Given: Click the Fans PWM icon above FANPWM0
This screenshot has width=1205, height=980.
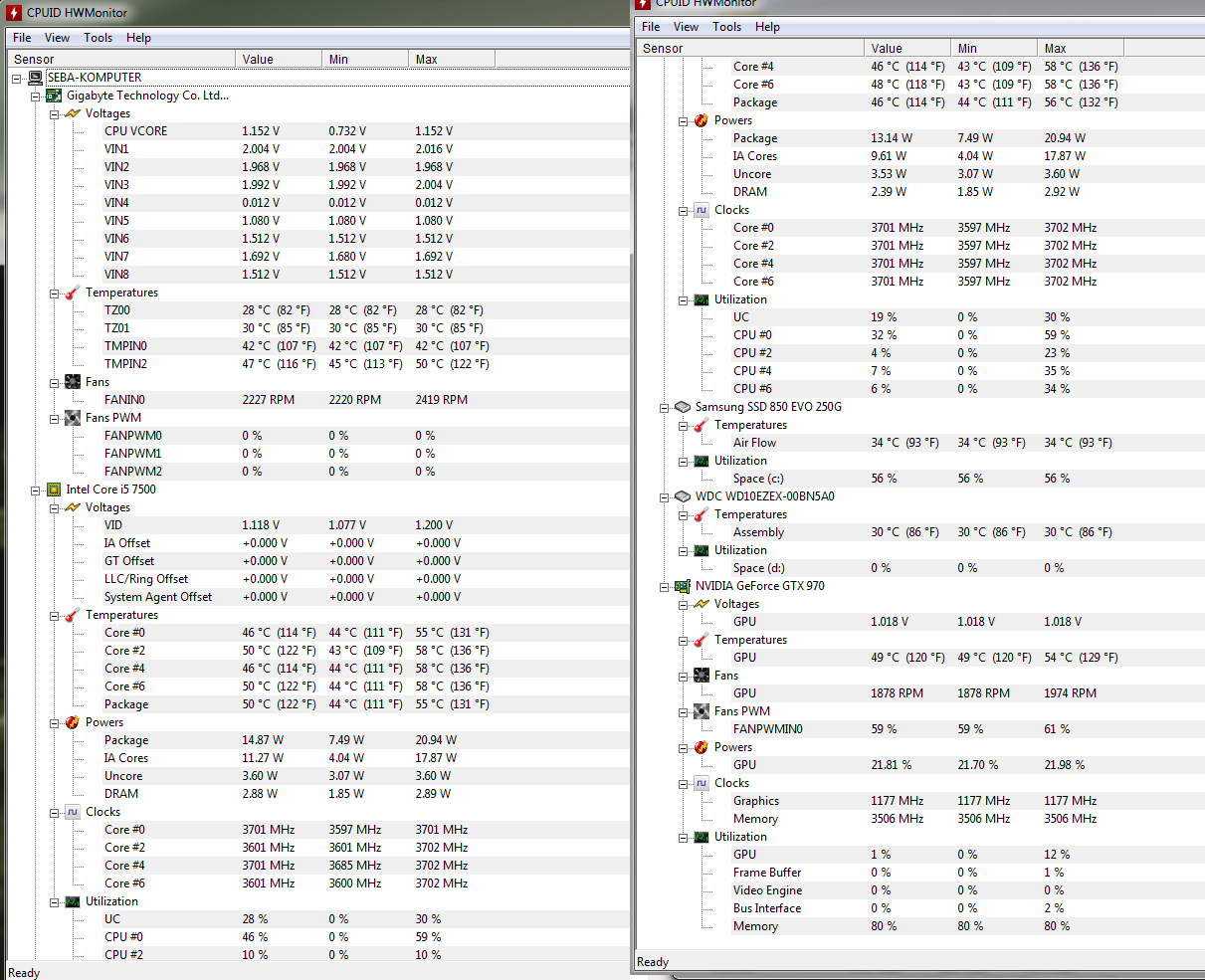Looking at the screenshot, I should pos(73,418).
